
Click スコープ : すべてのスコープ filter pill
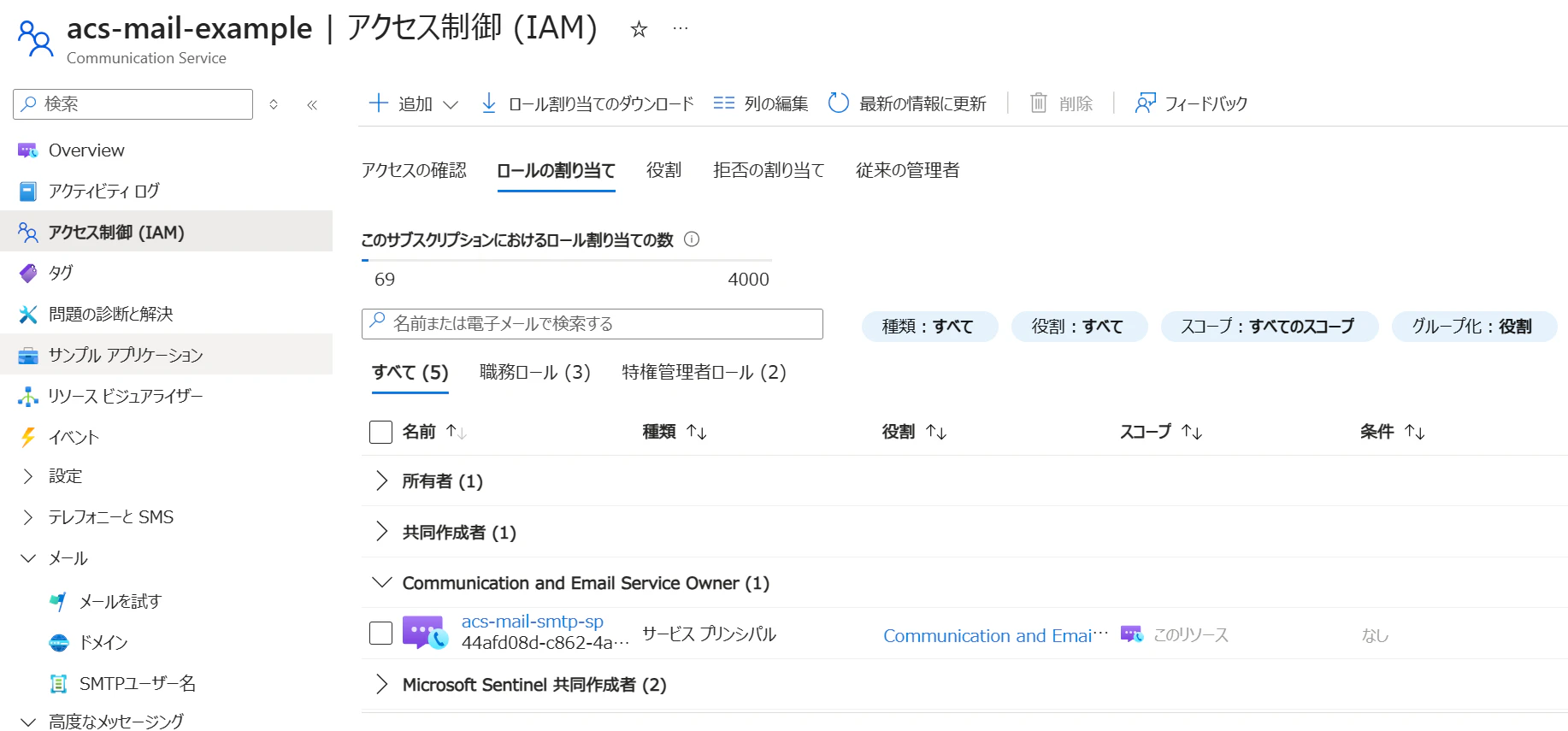tap(1270, 327)
